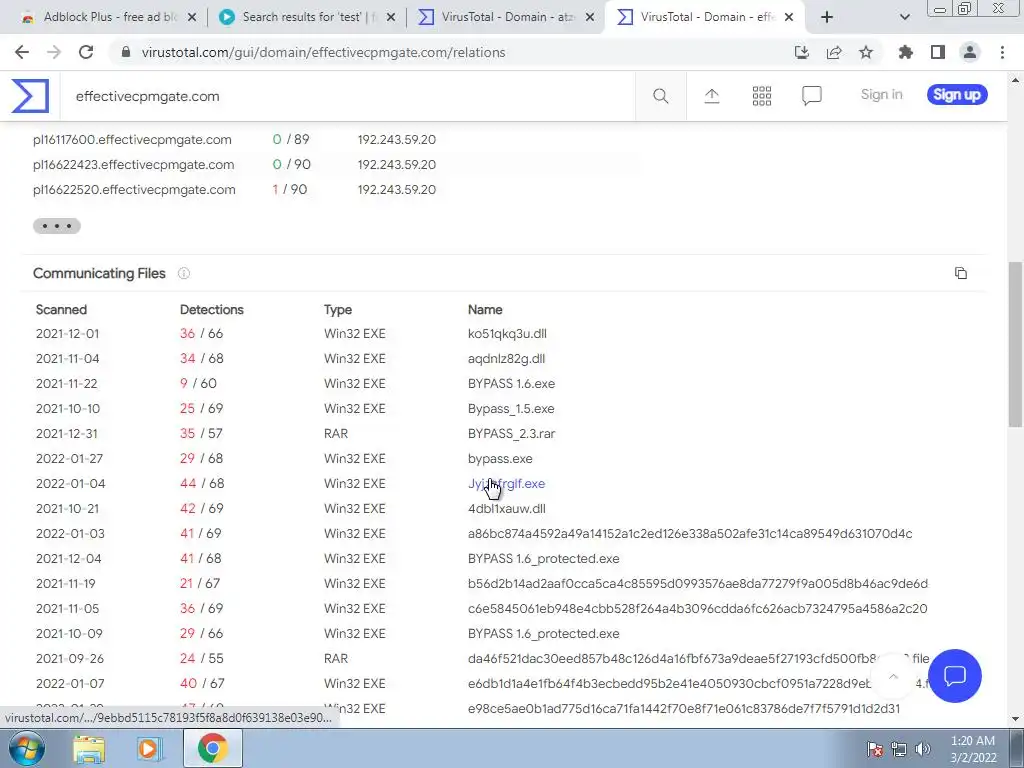Click the page vertical scrollbar thumb

pos(1015,345)
